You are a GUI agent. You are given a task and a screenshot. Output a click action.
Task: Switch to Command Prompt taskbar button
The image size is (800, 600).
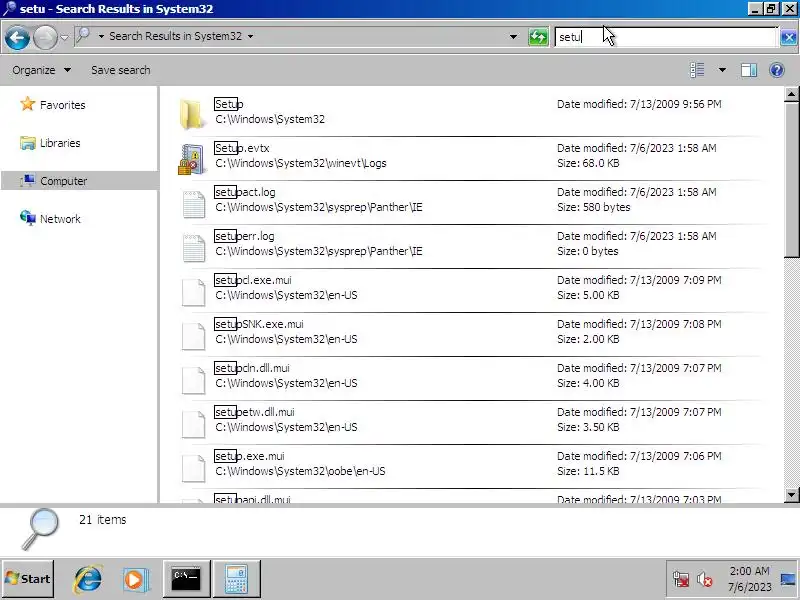pos(186,579)
